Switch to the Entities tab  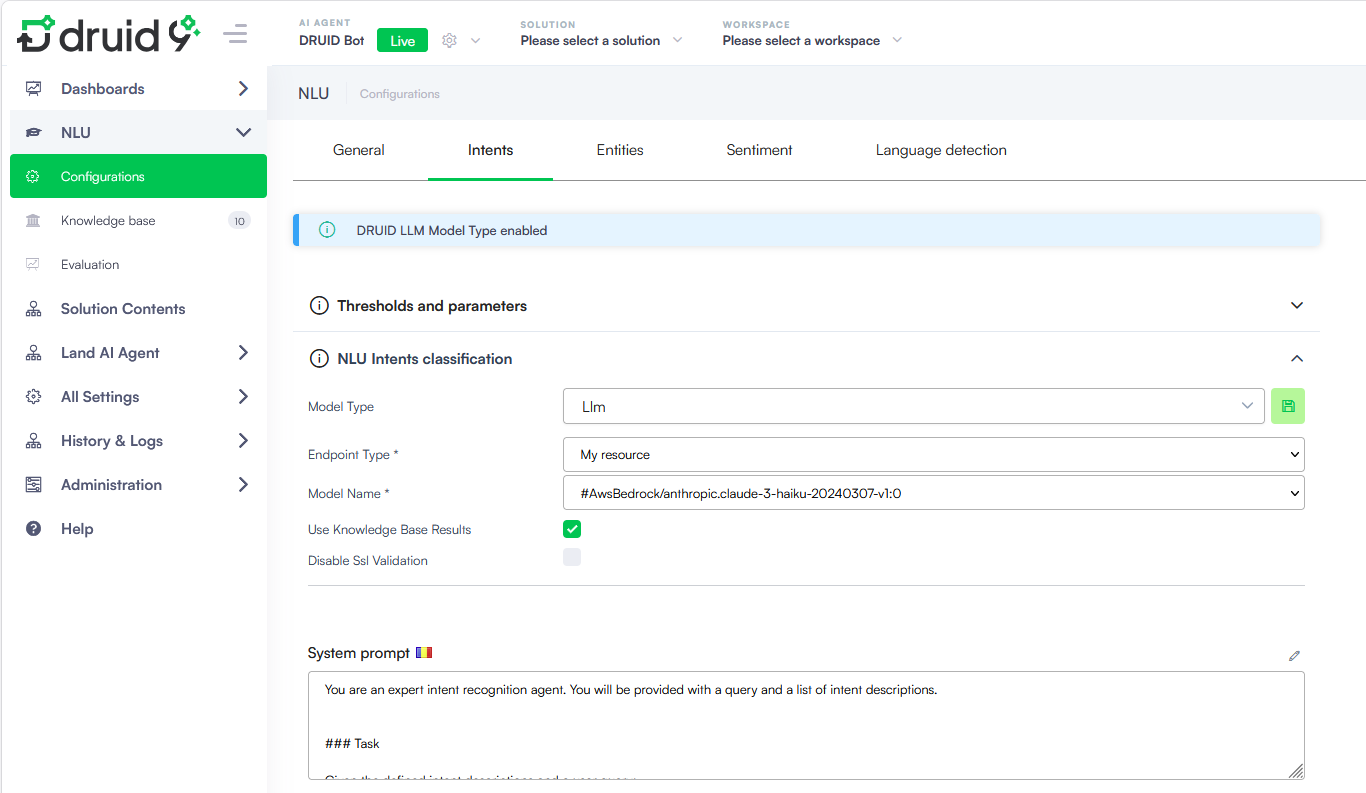pos(620,150)
